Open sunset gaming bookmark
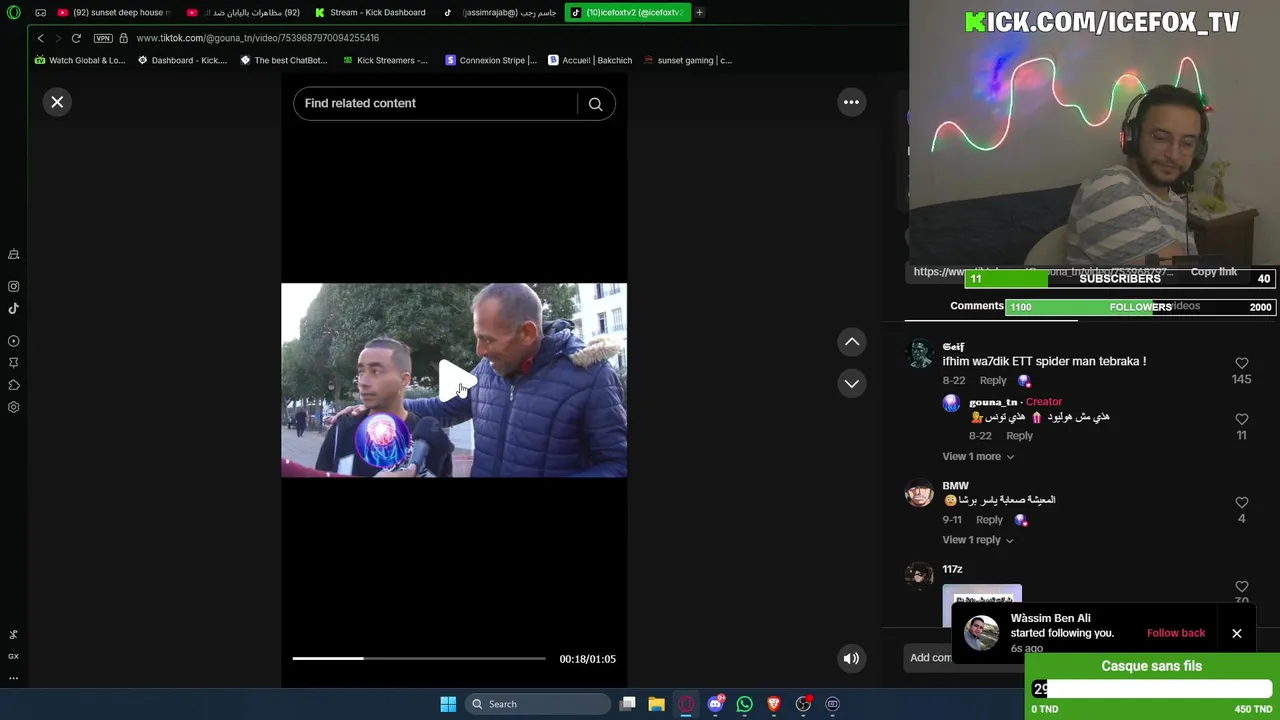The height and width of the screenshot is (720, 1280). 688,60
